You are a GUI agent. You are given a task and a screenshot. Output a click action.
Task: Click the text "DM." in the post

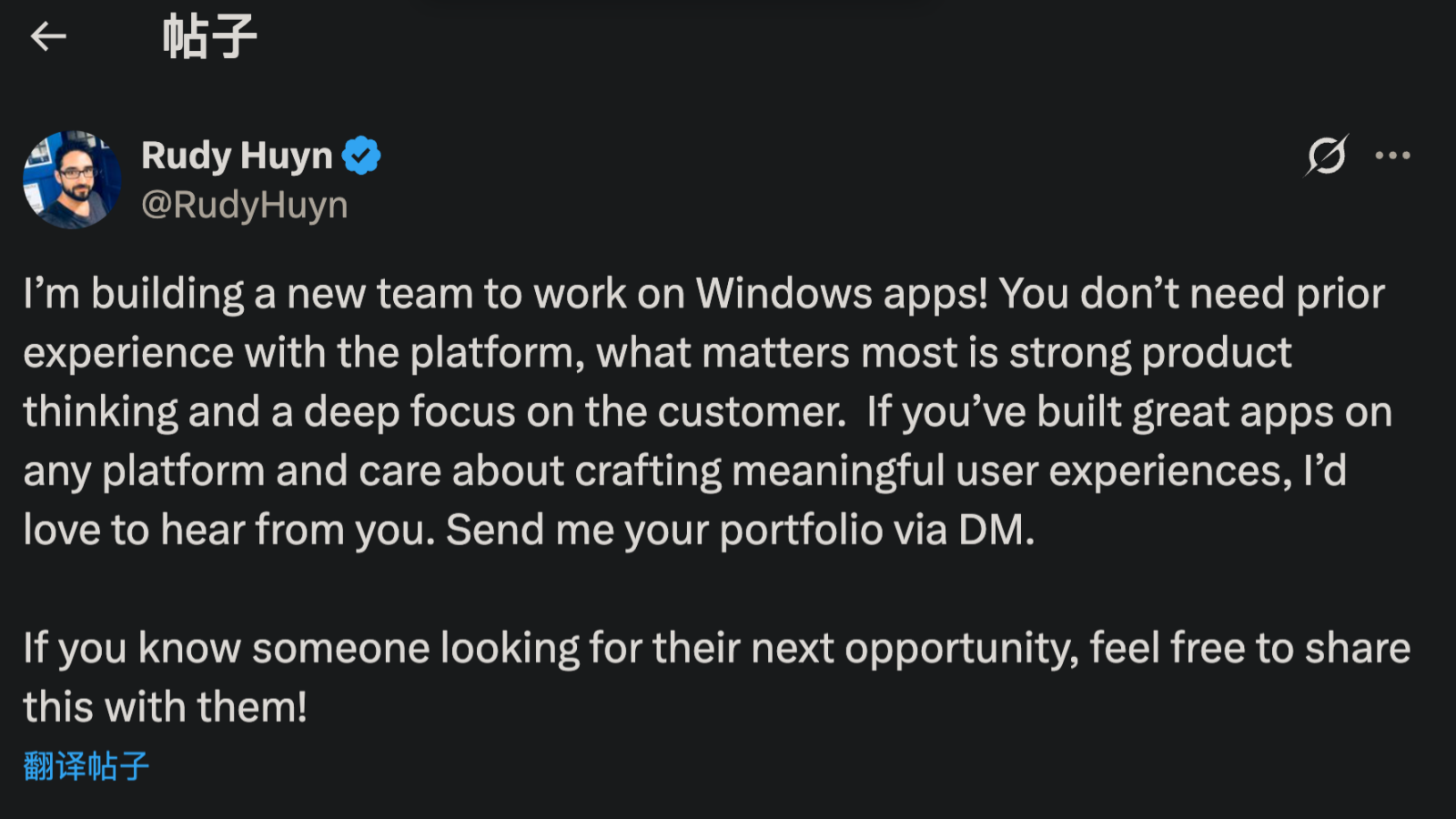coord(996,531)
